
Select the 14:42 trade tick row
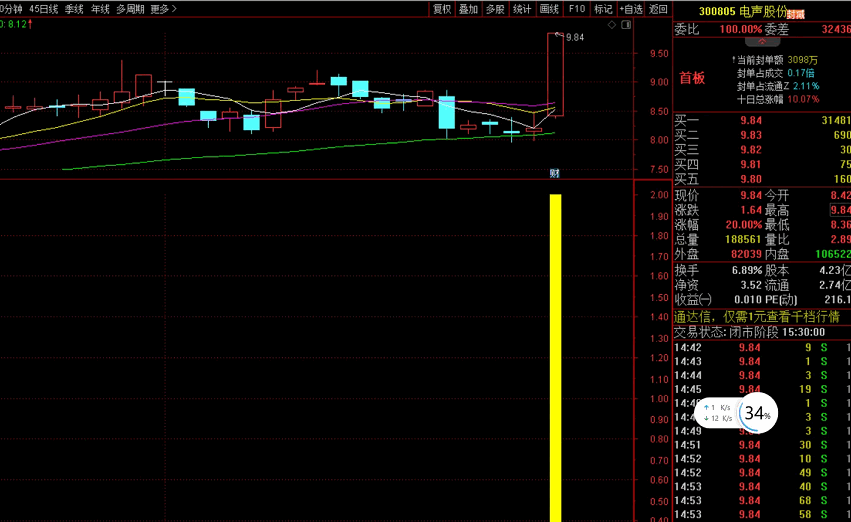click(x=762, y=348)
